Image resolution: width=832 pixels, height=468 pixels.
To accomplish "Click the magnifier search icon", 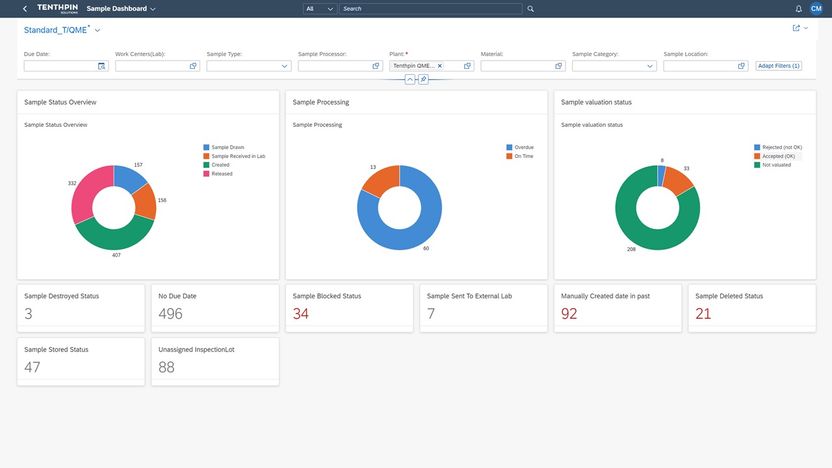I will point(531,8).
